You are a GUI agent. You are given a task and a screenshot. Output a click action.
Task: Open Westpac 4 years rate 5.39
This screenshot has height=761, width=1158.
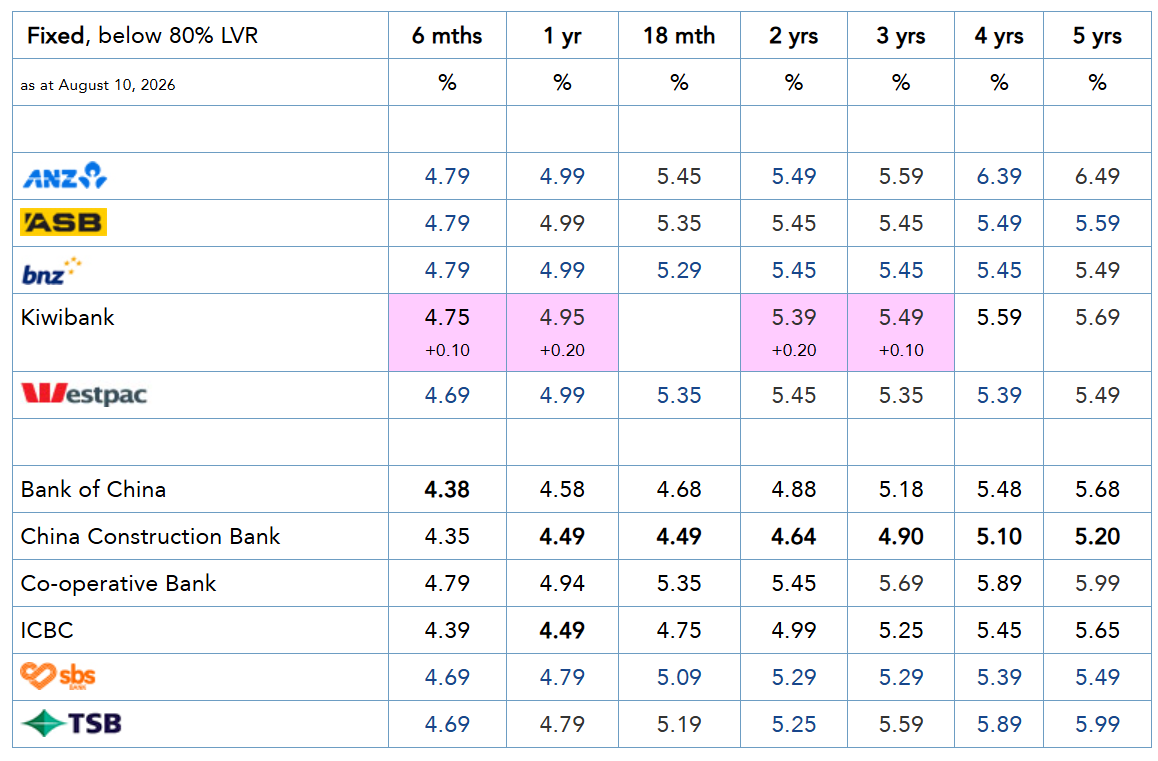[999, 395]
